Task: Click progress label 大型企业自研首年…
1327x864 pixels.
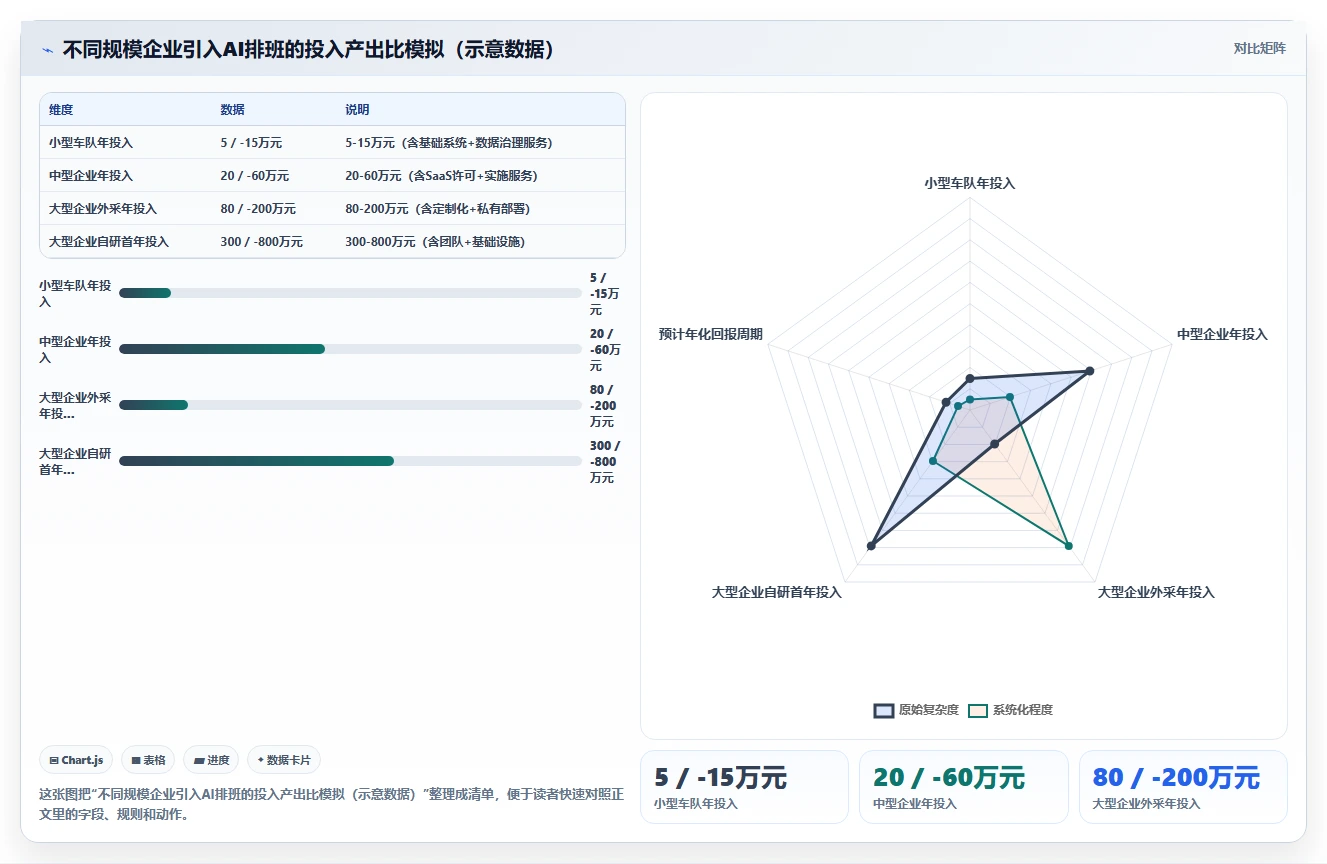Action: (x=75, y=461)
